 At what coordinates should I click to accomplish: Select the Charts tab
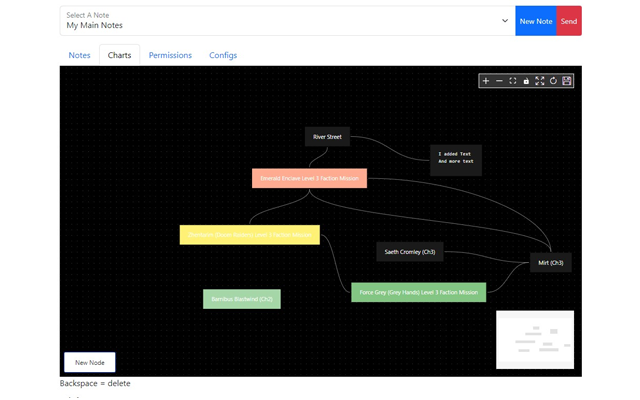coord(119,55)
